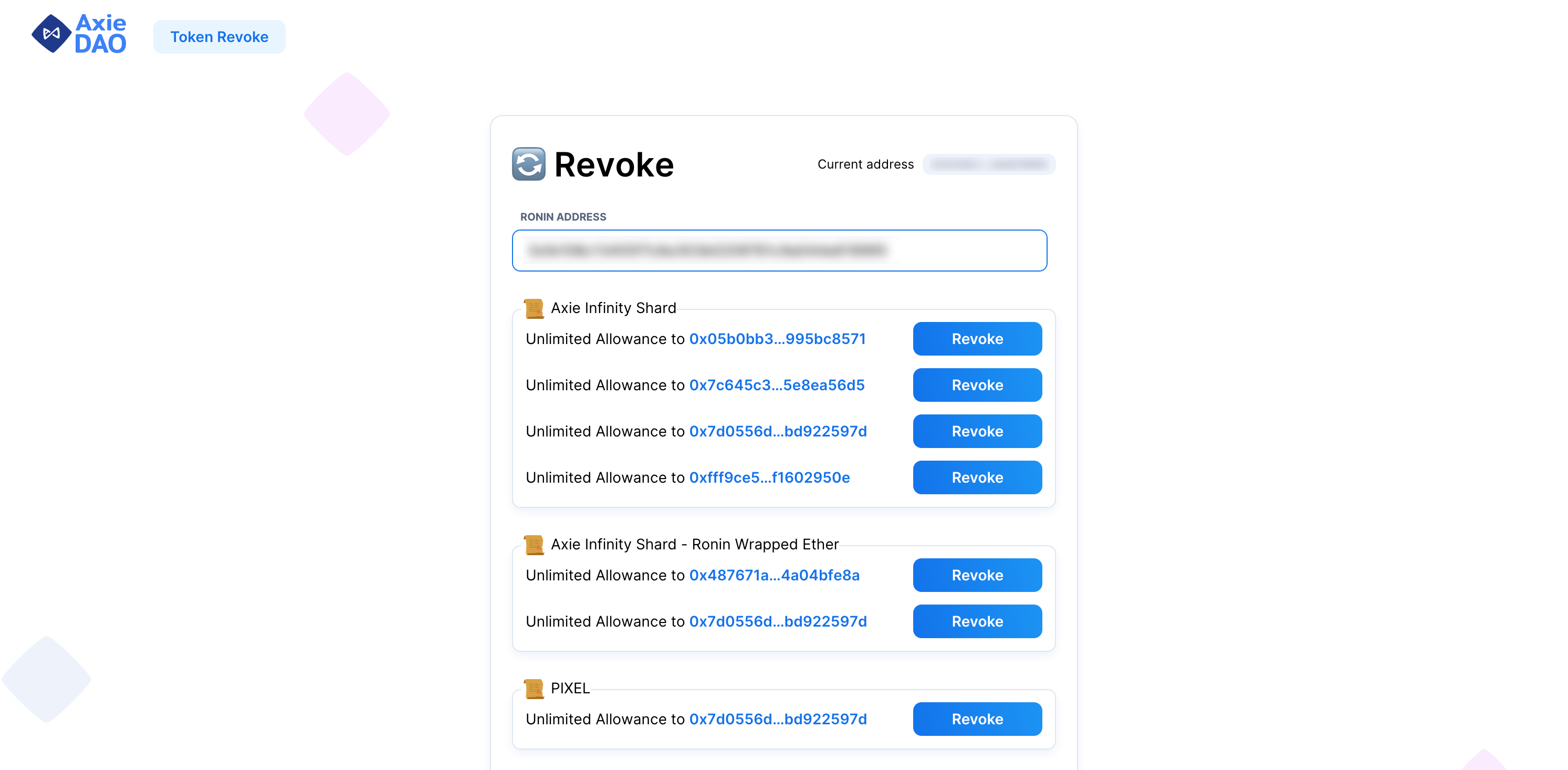Open Ronin Wrapped Ether group link 0x7d0556d...bd922597d
1568x770 pixels.
click(778, 621)
